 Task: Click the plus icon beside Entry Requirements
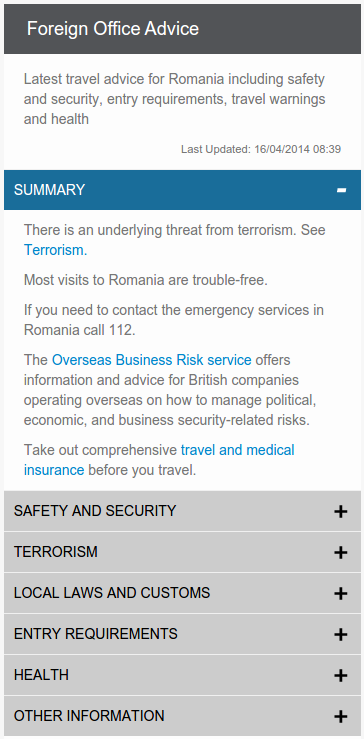point(340,634)
